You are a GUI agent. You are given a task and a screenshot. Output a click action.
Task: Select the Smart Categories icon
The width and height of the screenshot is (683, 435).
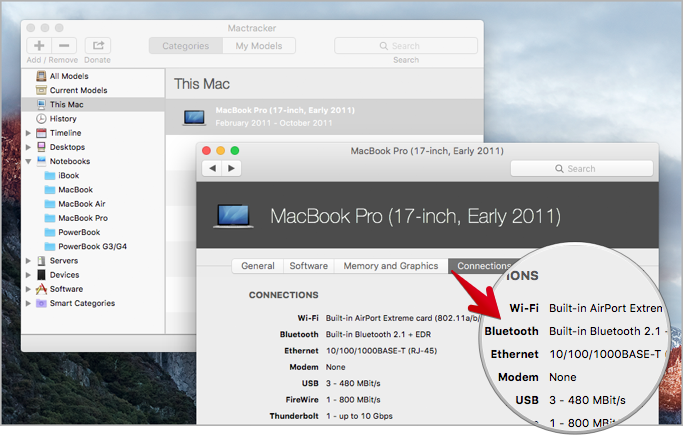(41, 303)
